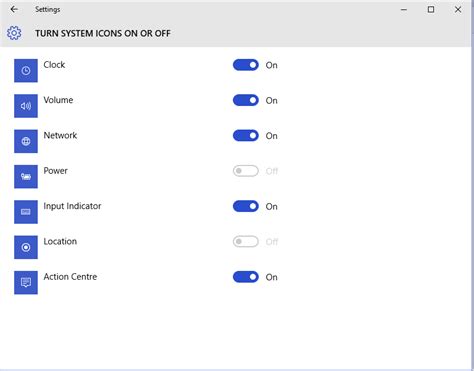Click the greyed-out Location toggle
Viewport: 474px width, 371px height.
click(246, 242)
